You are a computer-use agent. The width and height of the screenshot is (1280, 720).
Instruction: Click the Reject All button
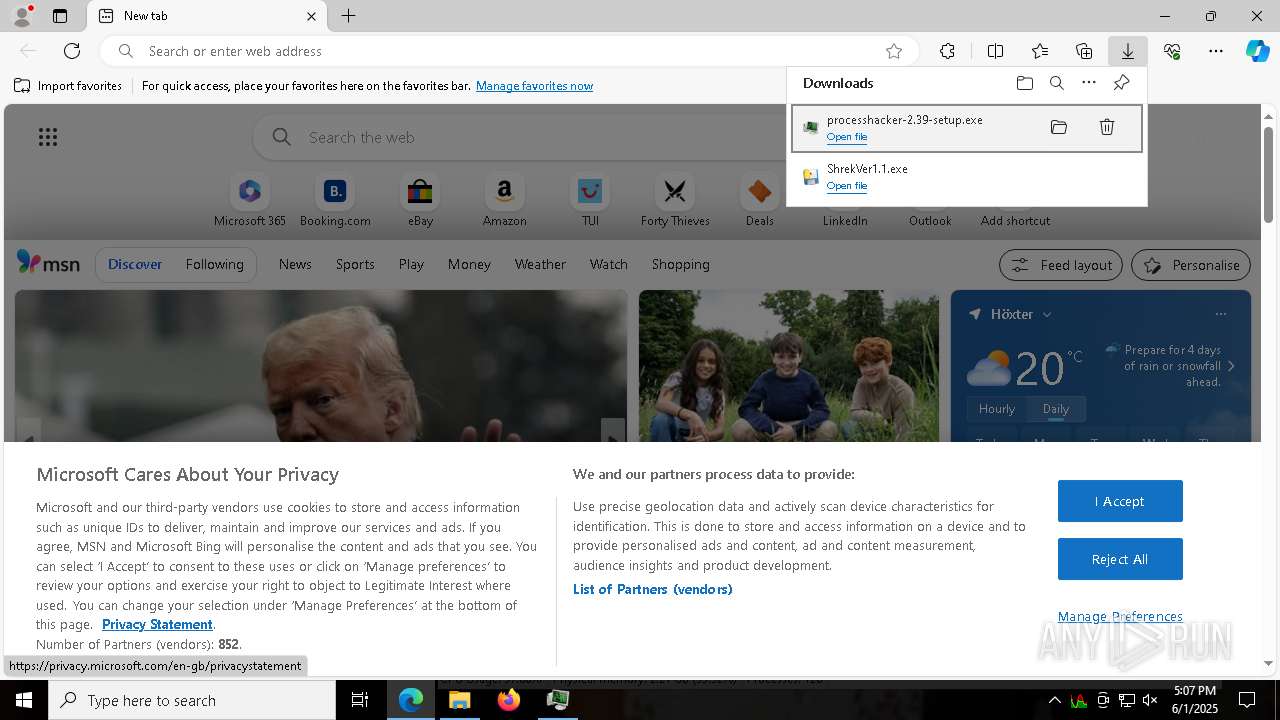click(x=1120, y=559)
